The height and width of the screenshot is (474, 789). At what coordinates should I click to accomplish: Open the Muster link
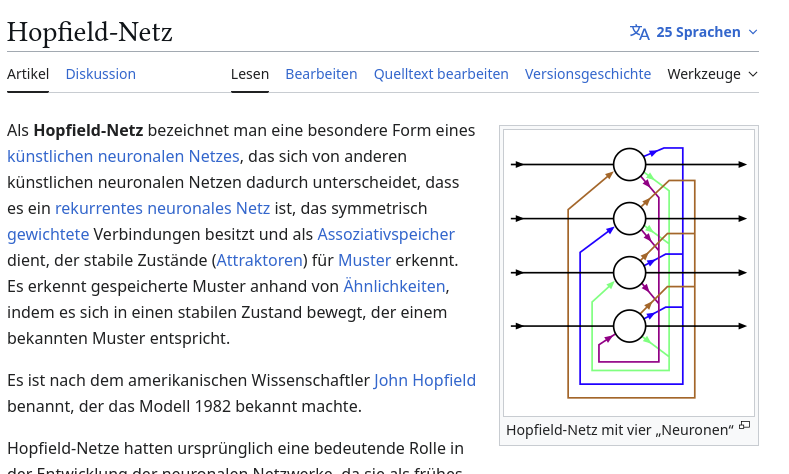364,261
